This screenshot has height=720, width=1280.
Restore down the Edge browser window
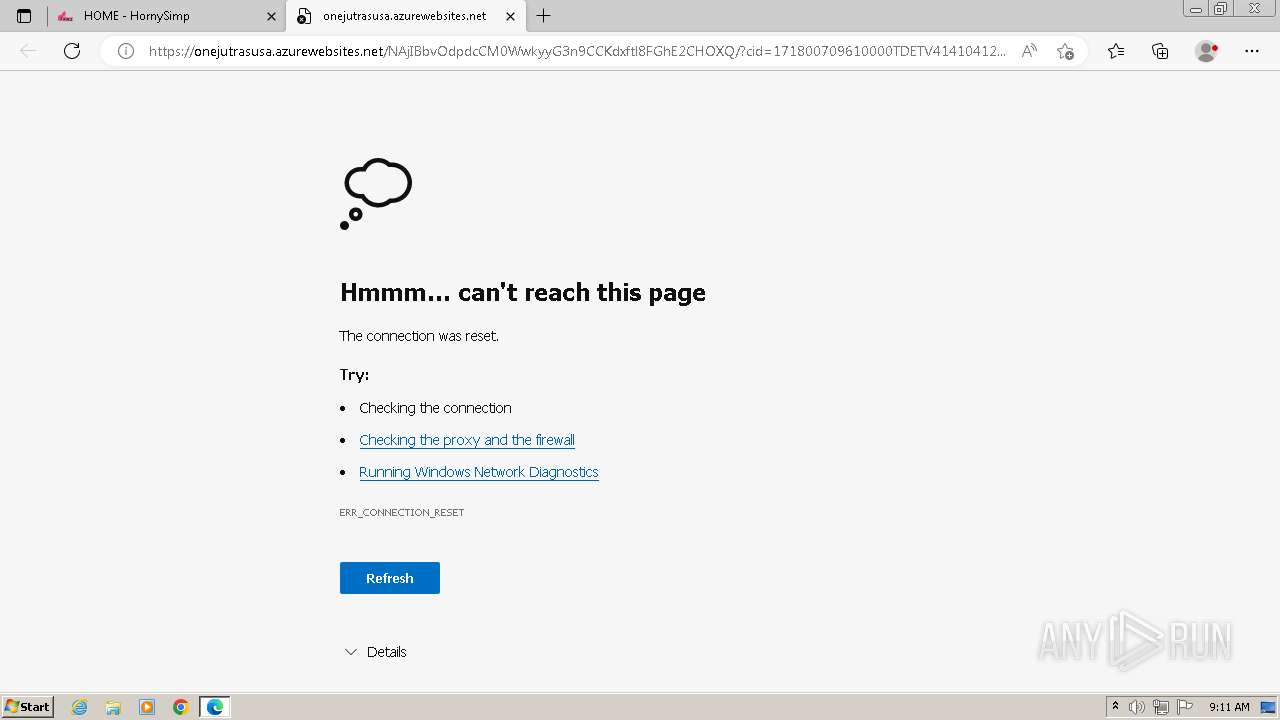pos(1221,9)
